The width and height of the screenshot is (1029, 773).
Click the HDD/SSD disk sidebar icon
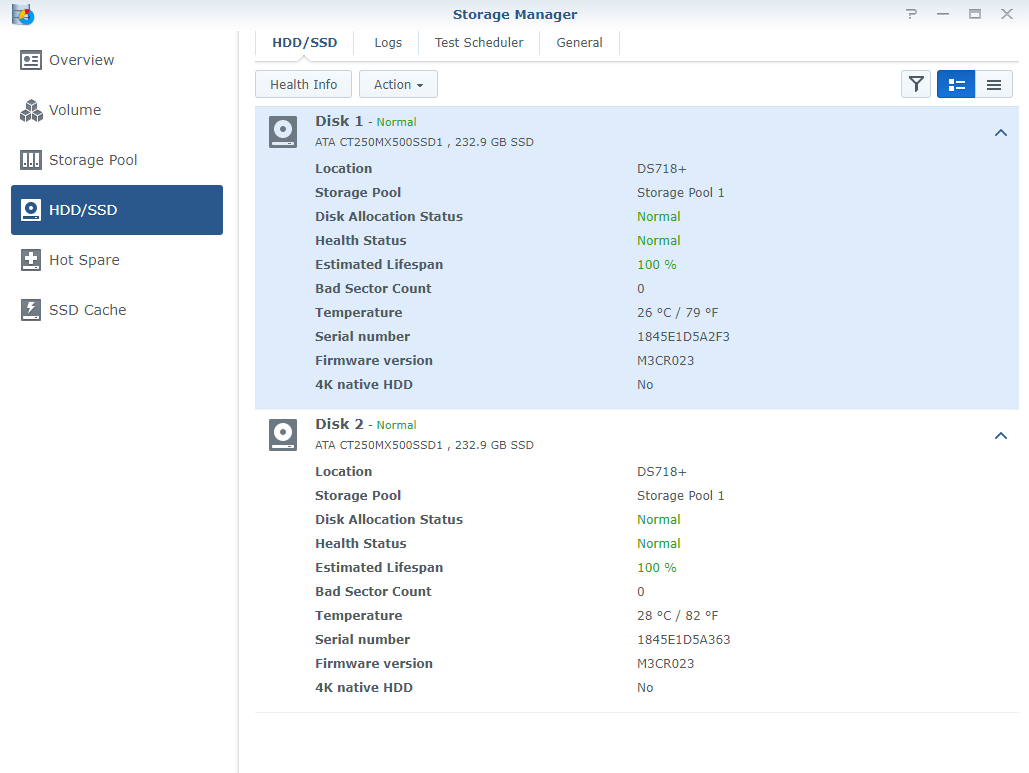31,210
